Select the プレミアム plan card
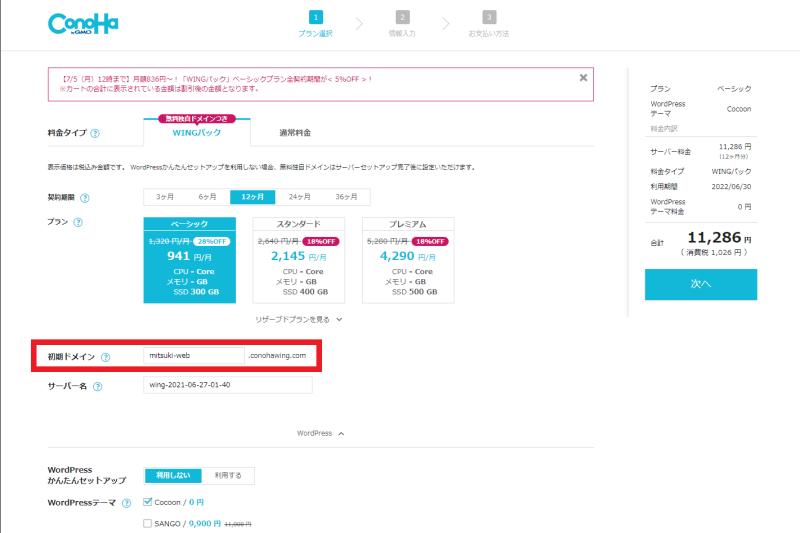800x533 pixels. 408,260
